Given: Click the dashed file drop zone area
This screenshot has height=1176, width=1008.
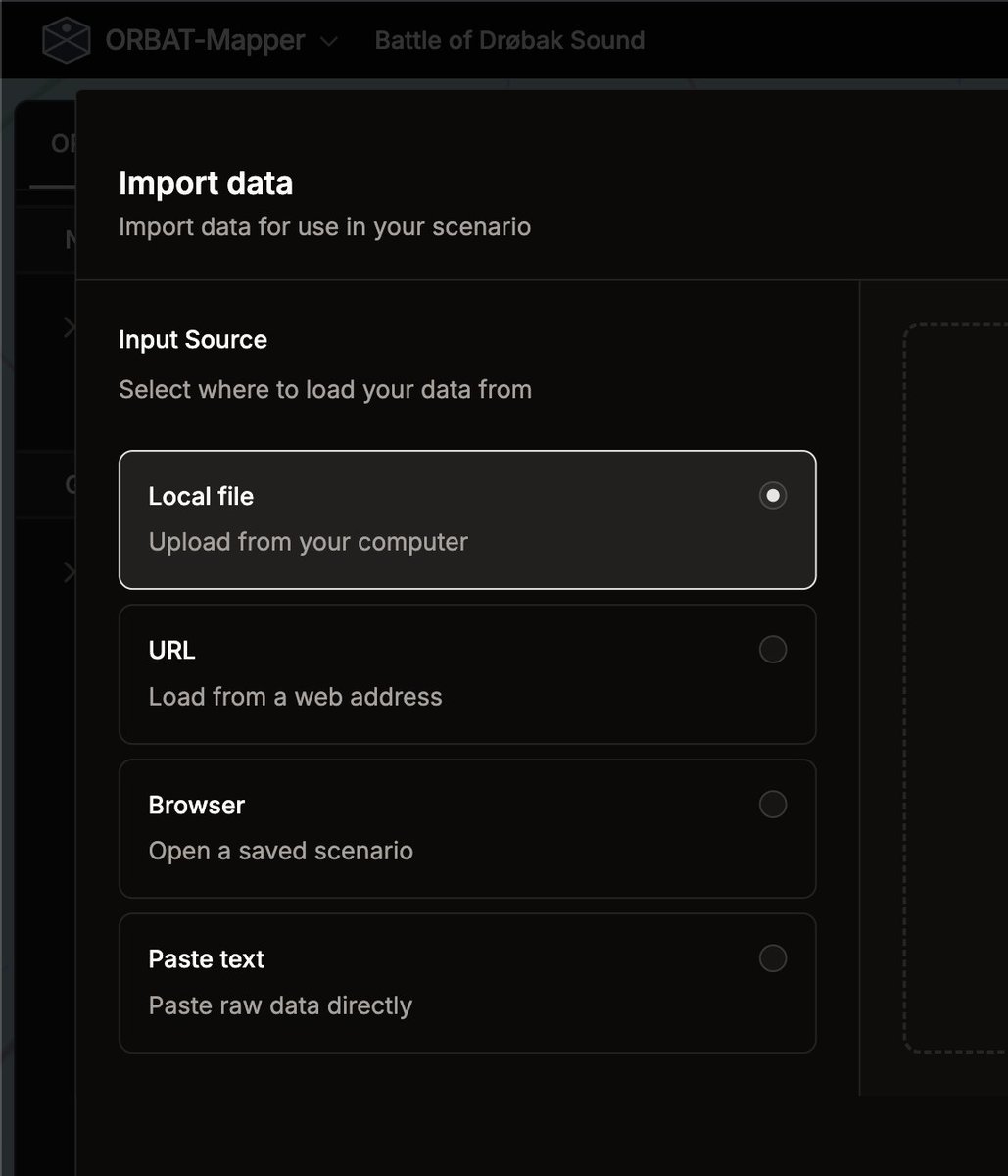Looking at the screenshot, I should pyautogui.click(x=956, y=689).
